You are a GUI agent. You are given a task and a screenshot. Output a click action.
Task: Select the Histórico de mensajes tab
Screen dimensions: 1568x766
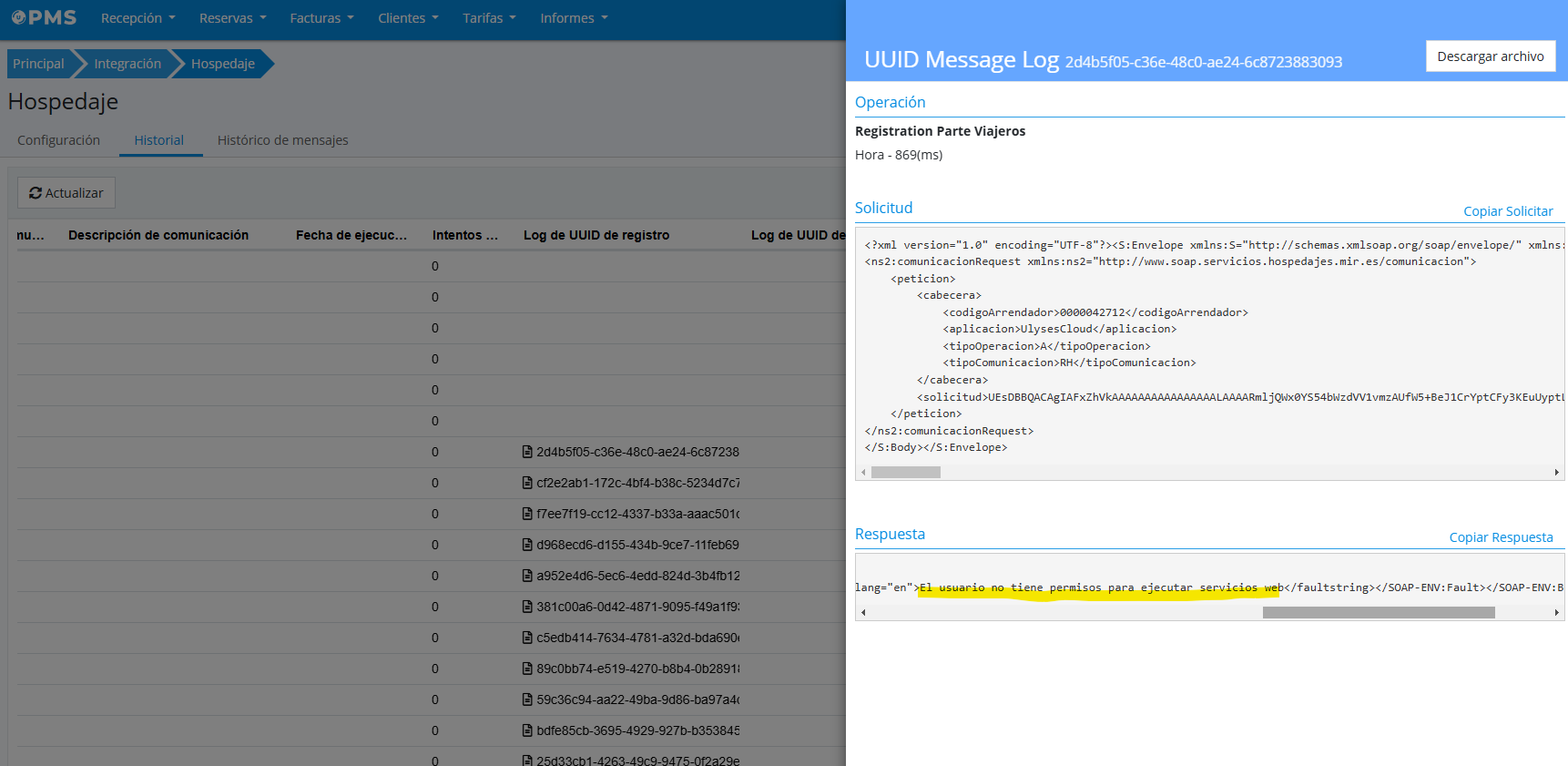(282, 140)
